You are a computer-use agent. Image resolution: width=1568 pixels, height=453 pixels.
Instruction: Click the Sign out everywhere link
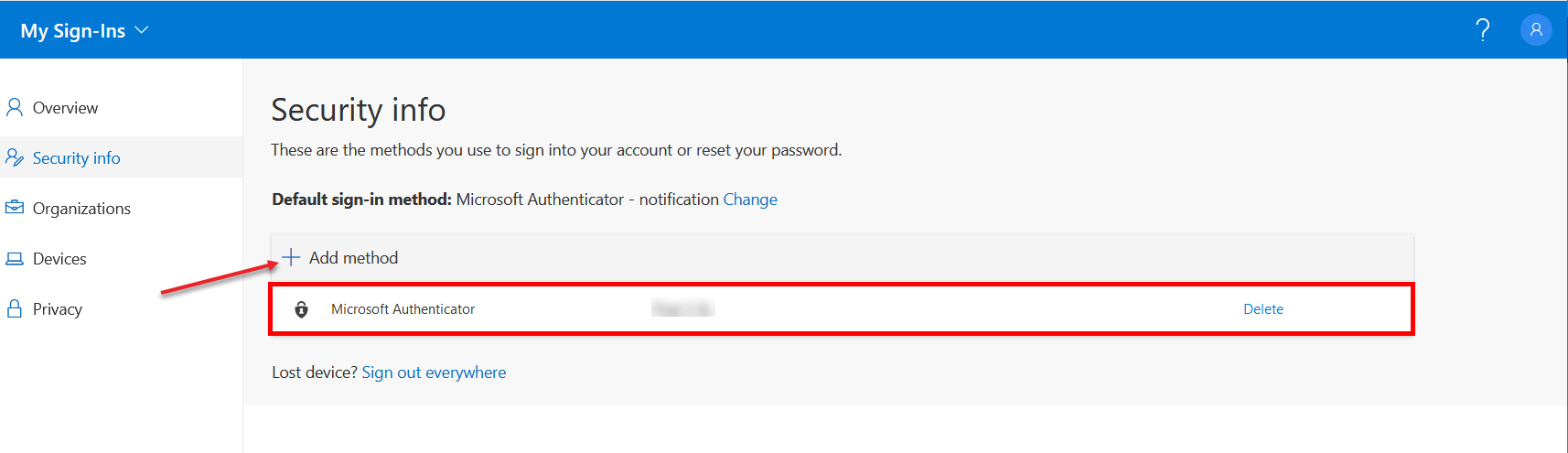[x=434, y=372]
